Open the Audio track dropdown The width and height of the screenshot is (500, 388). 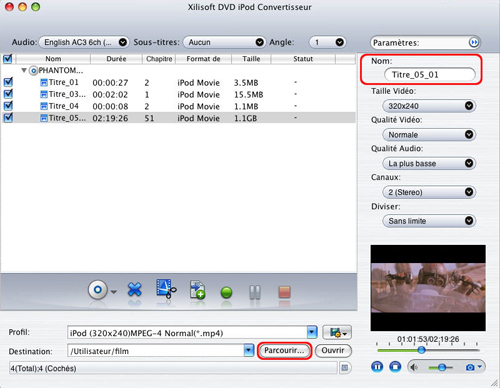(x=84, y=42)
